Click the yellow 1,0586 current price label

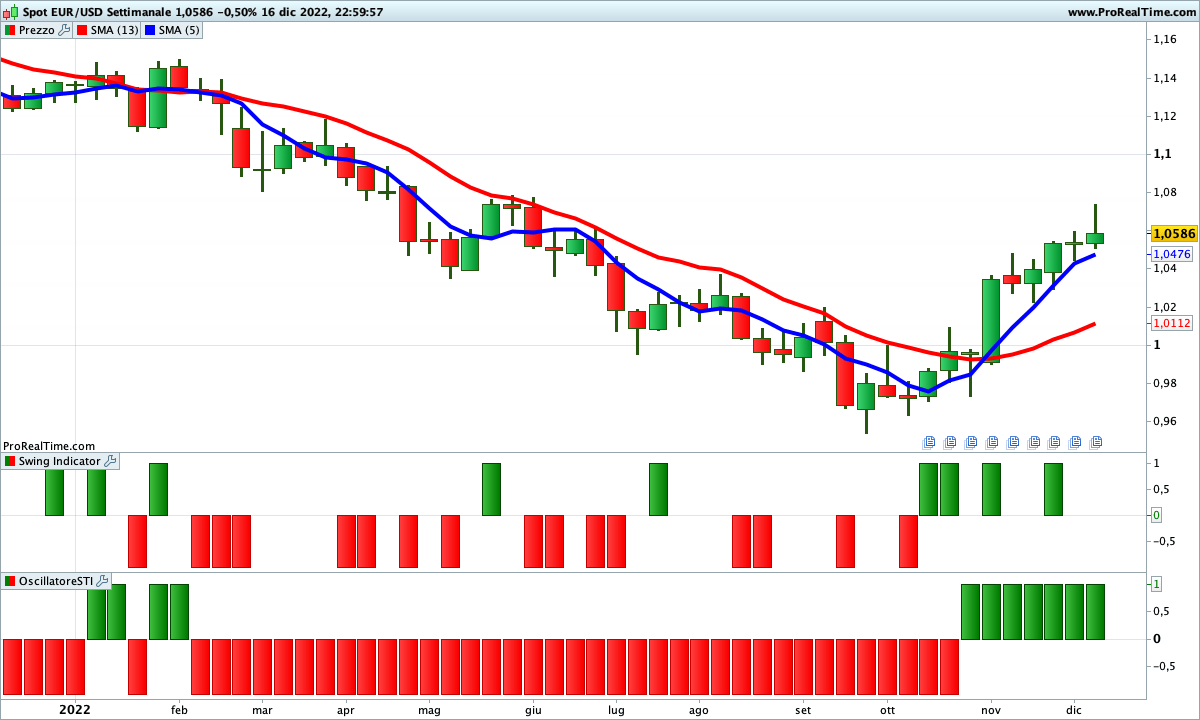[x=1172, y=233]
